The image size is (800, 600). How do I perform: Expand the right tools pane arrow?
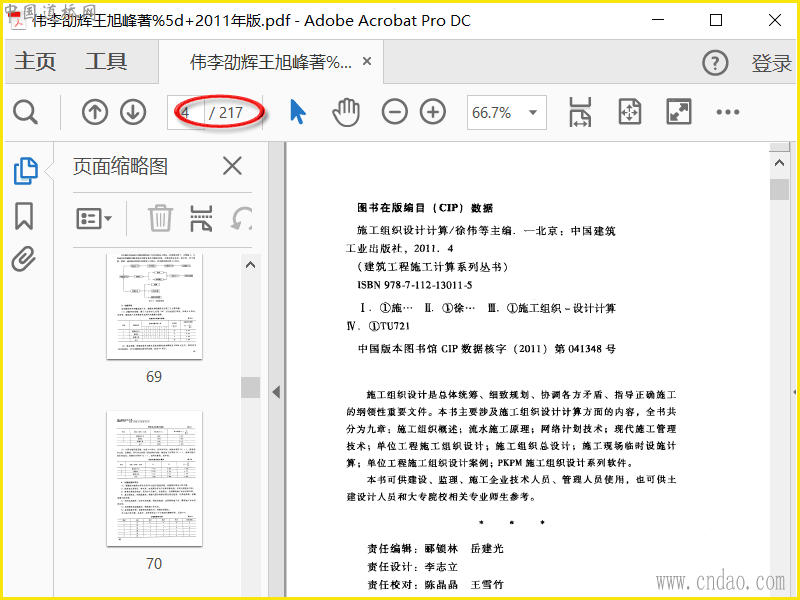[795, 392]
